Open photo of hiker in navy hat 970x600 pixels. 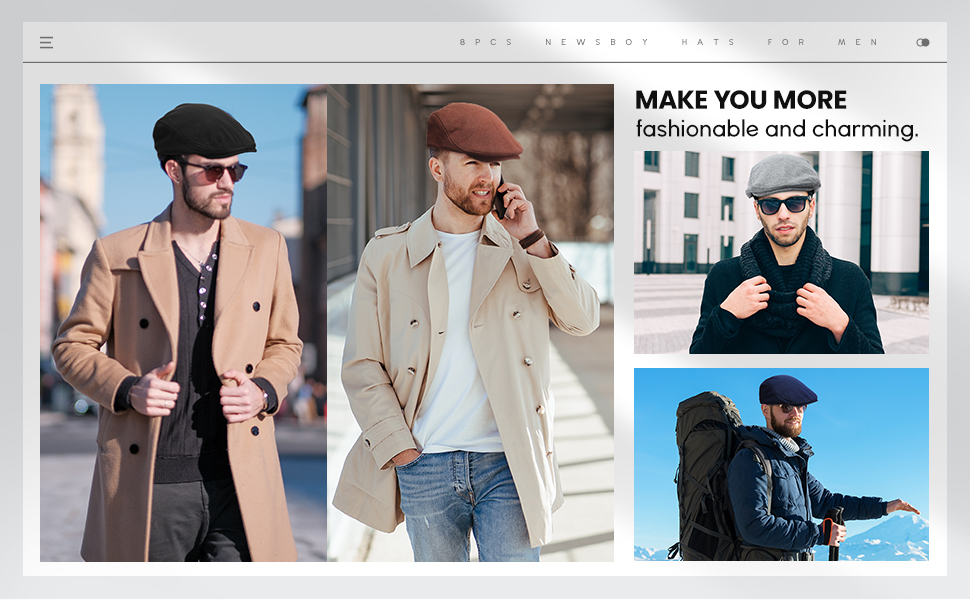[781, 465]
